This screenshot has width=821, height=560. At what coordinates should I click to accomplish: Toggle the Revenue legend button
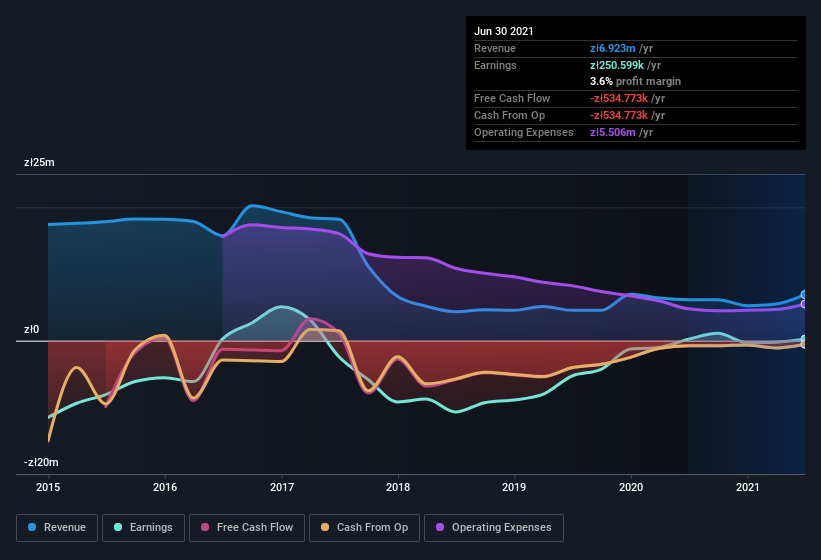click(57, 528)
